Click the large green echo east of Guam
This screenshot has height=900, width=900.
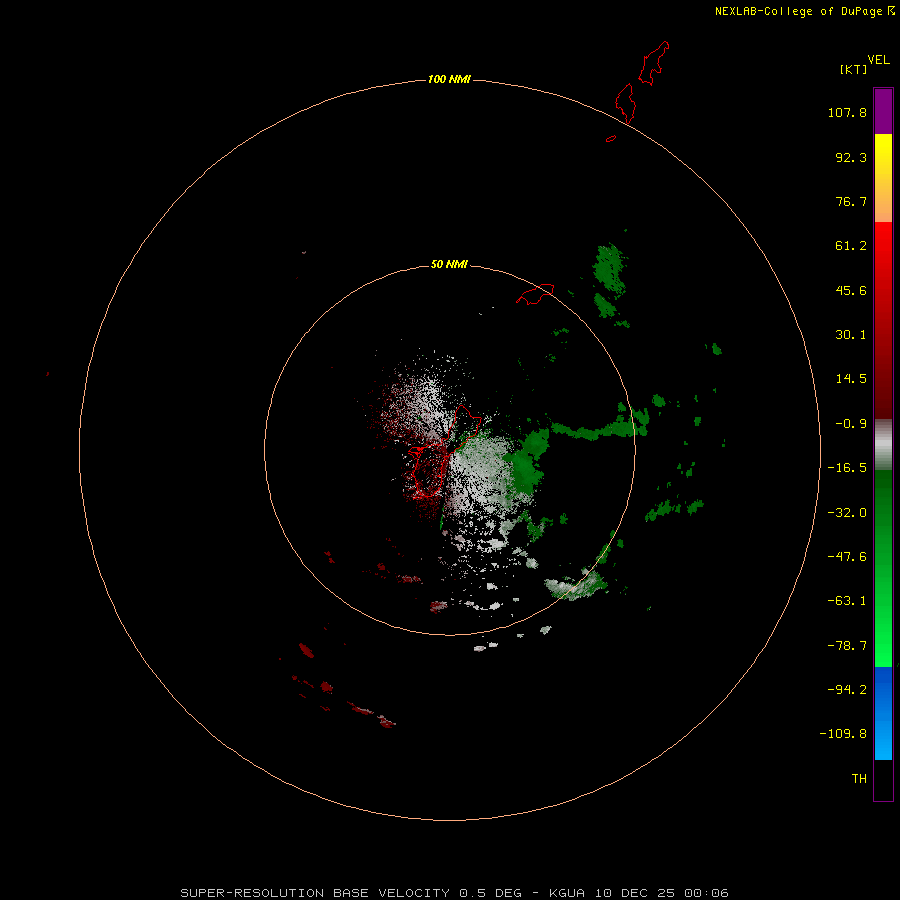525,463
